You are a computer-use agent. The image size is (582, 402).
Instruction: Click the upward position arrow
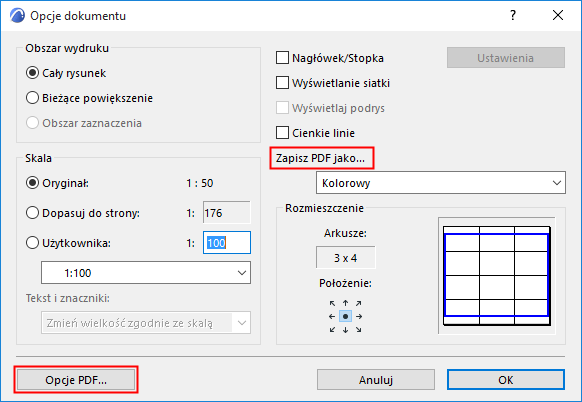pyautogui.click(x=346, y=303)
